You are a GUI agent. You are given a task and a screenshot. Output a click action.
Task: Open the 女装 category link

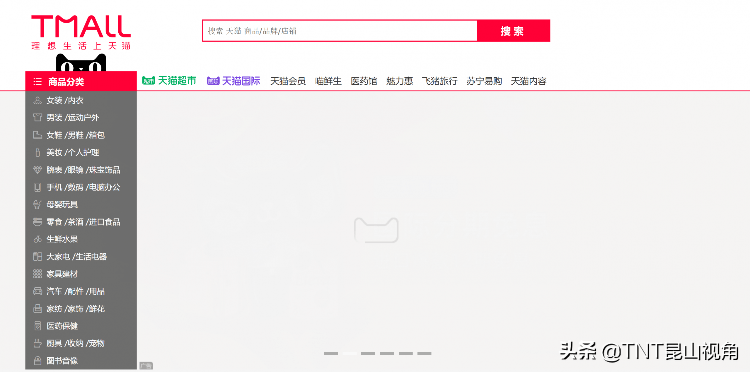coord(54,100)
